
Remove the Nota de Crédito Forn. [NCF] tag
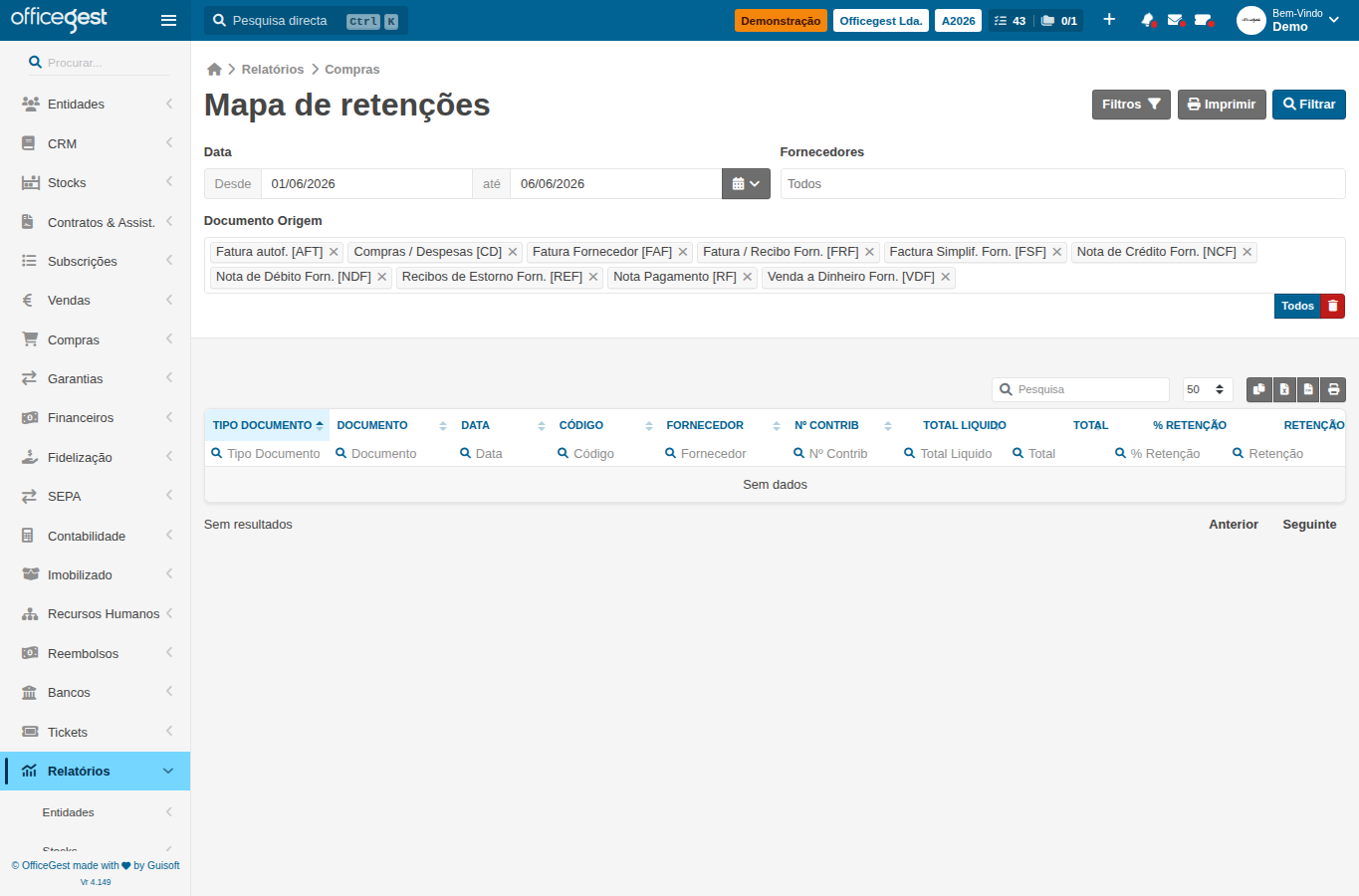pos(1246,252)
